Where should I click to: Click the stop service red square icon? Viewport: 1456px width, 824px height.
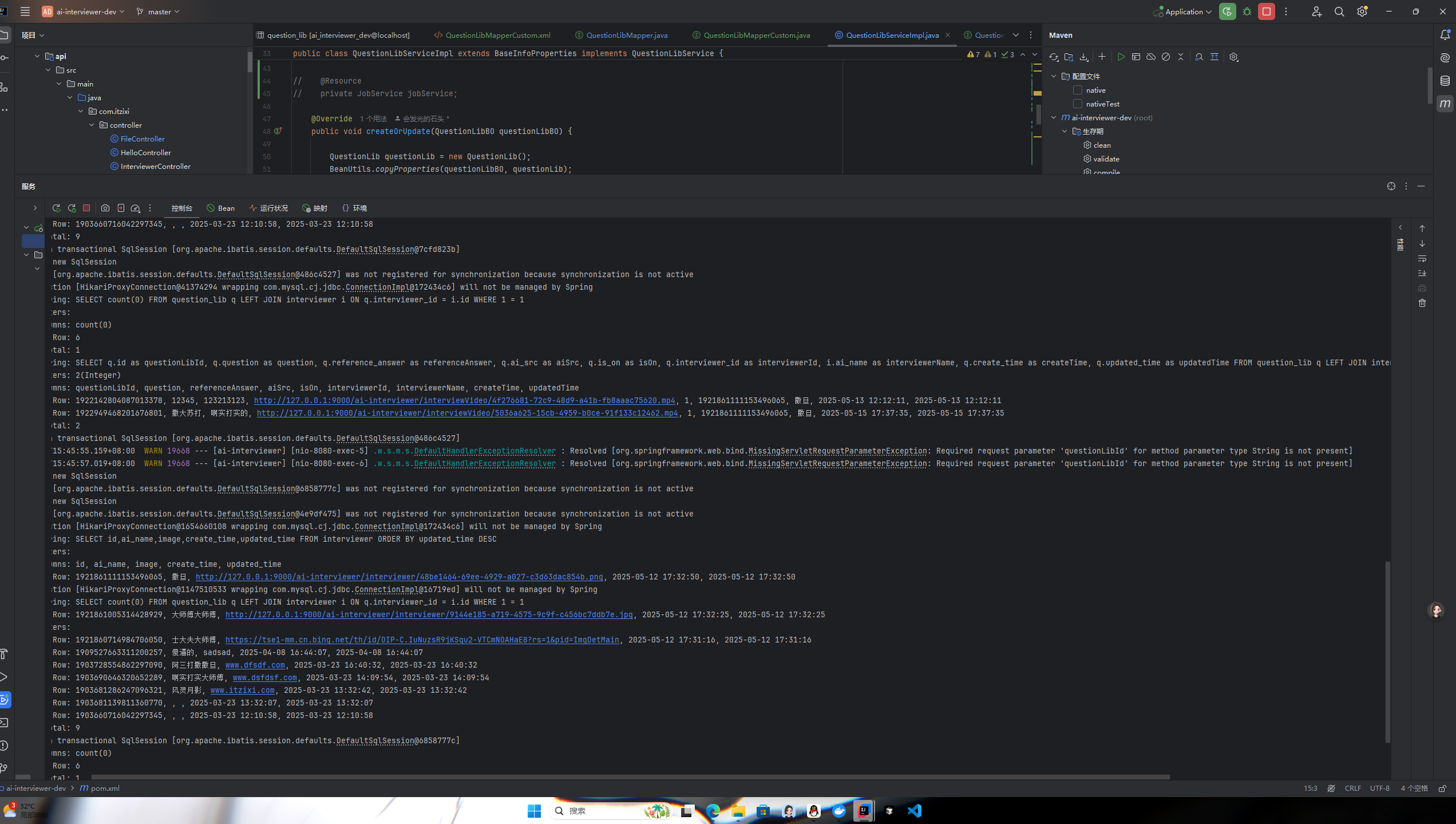click(86, 208)
